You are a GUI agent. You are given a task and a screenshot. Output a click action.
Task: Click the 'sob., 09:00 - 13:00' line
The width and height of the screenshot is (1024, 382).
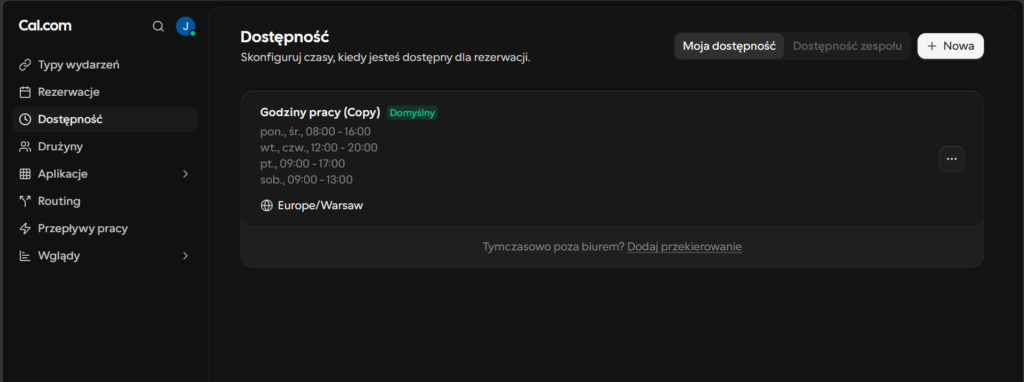[x=306, y=180]
